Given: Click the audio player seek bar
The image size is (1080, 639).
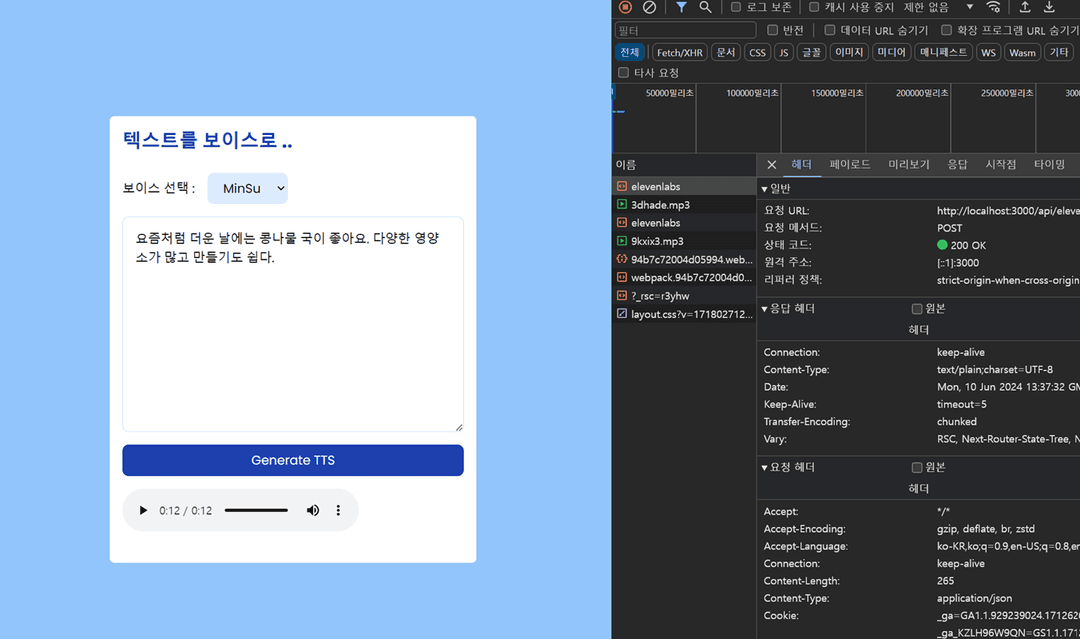Looking at the screenshot, I should pos(256,510).
